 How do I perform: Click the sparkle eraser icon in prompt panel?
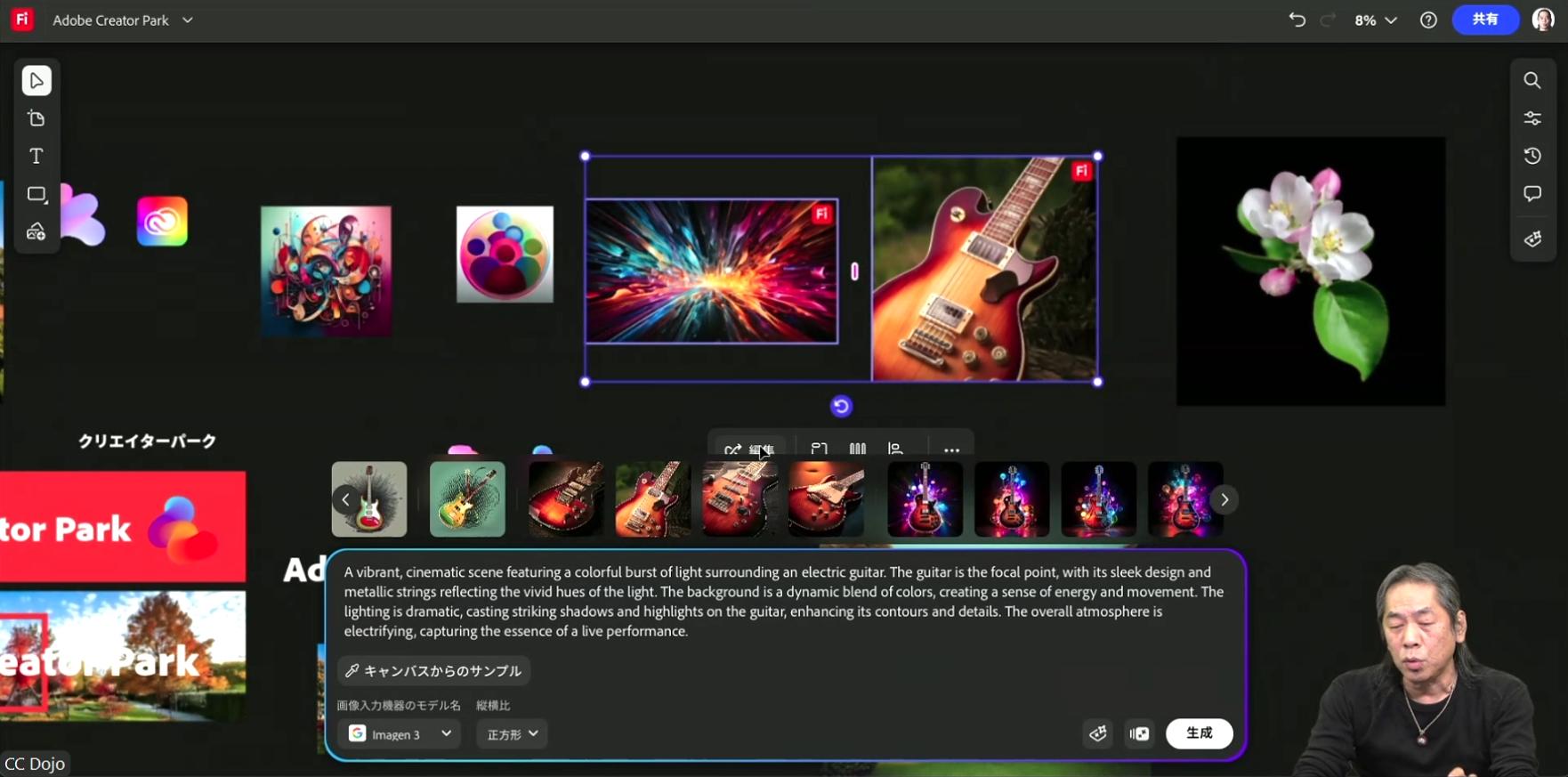[x=1098, y=733]
